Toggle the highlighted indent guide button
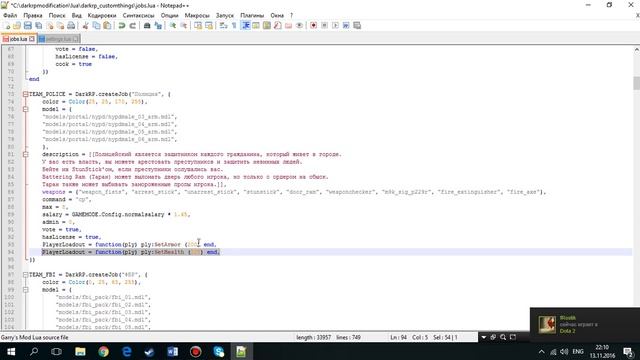This screenshot has width=640, height=360. click(x=245, y=26)
